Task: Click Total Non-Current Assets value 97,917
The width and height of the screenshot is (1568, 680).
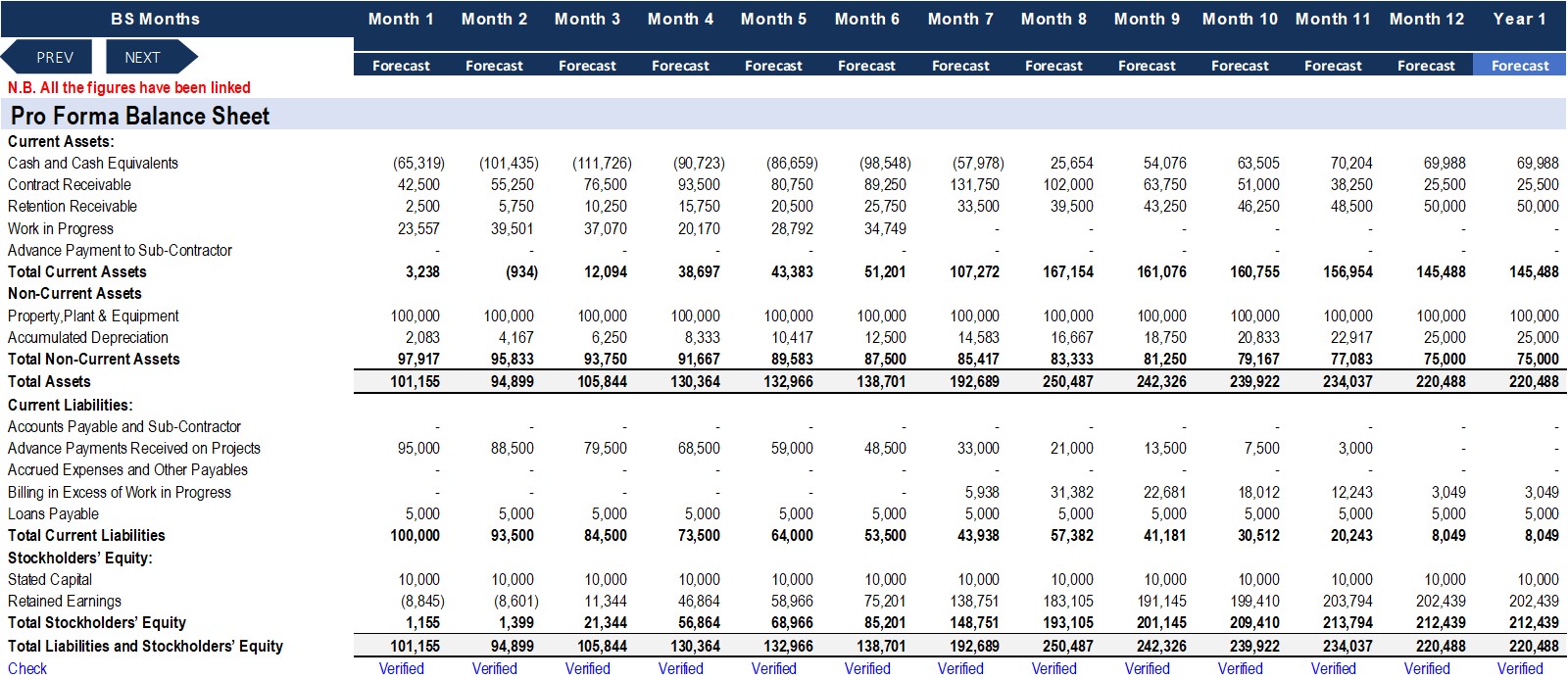Action: pos(418,359)
